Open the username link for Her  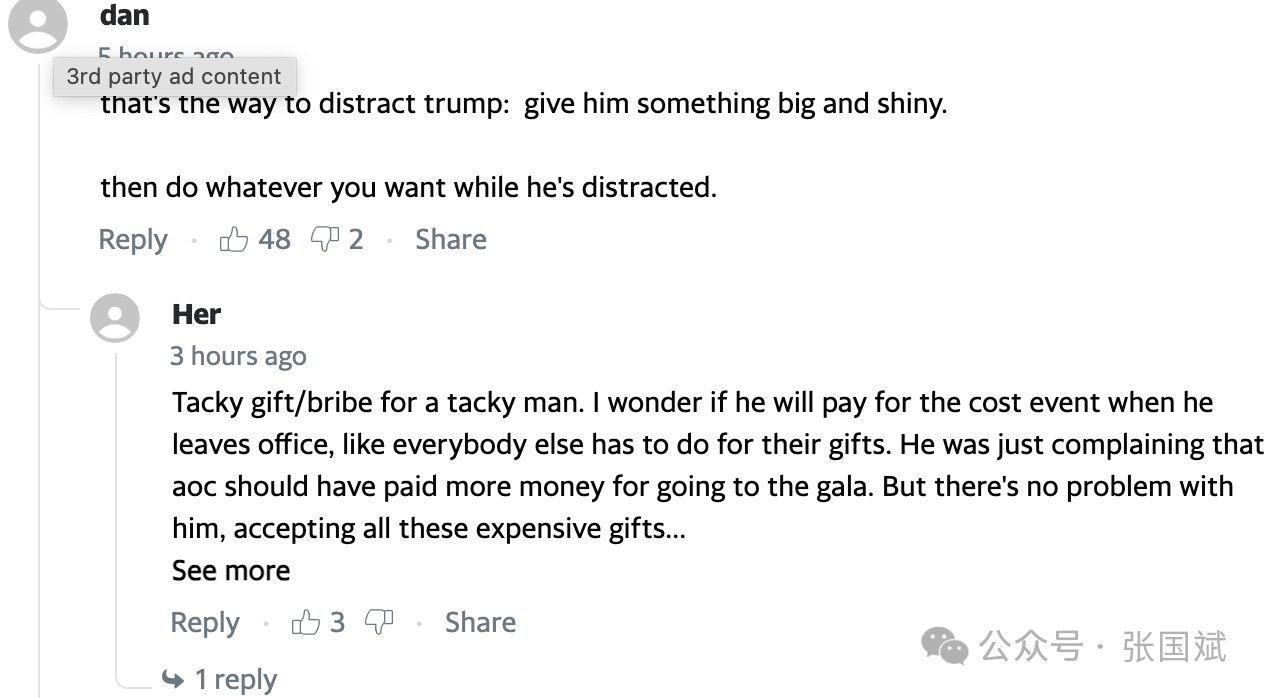tap(196, 314)
